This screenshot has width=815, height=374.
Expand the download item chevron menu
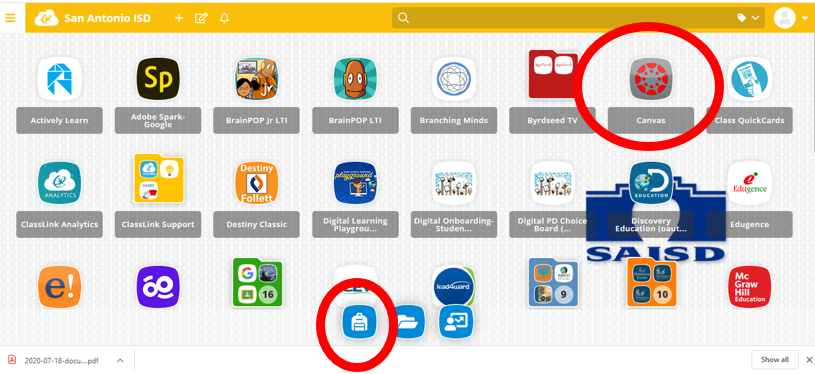pos(120,360)
